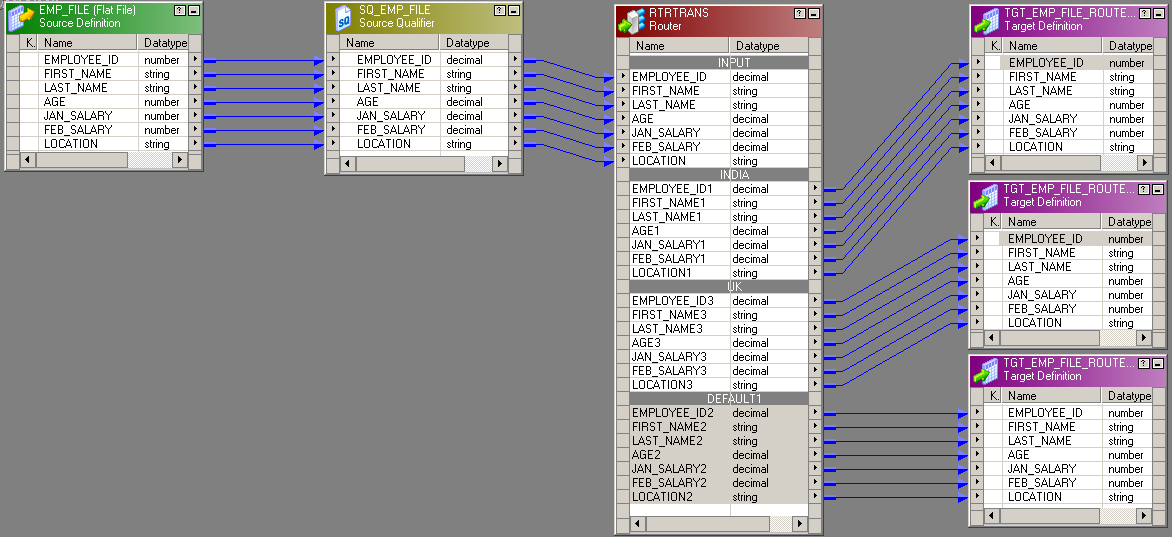Click left scroll arrow in EMP_FILE source scrollbar
Viewport: 1172px width, 537px height.
[27, 160]
